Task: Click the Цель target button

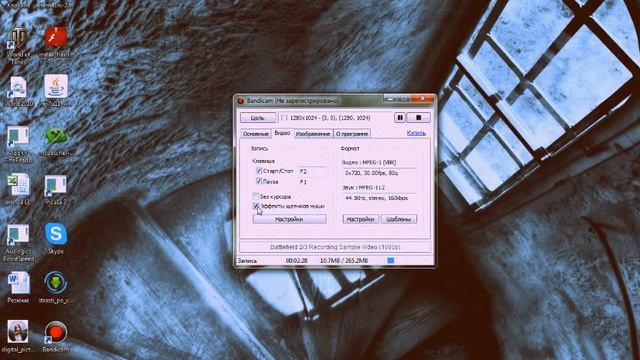Action: [x=258, y=118]
